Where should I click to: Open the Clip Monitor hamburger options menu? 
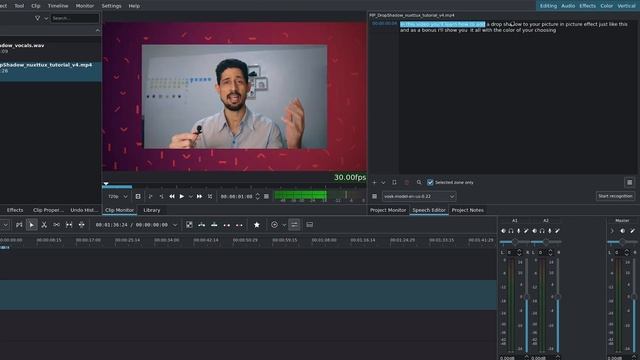(267, 197)
